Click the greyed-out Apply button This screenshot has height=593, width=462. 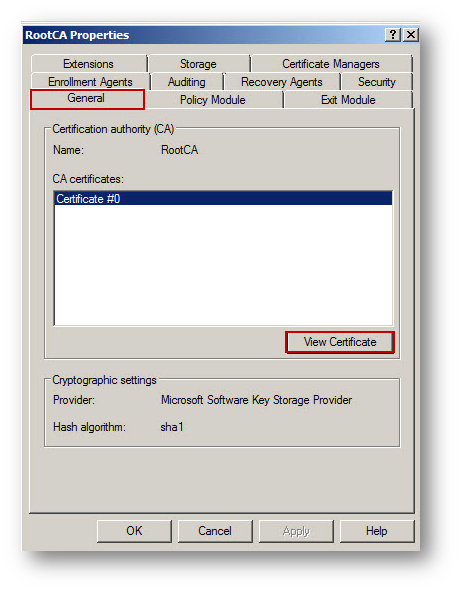296,531
